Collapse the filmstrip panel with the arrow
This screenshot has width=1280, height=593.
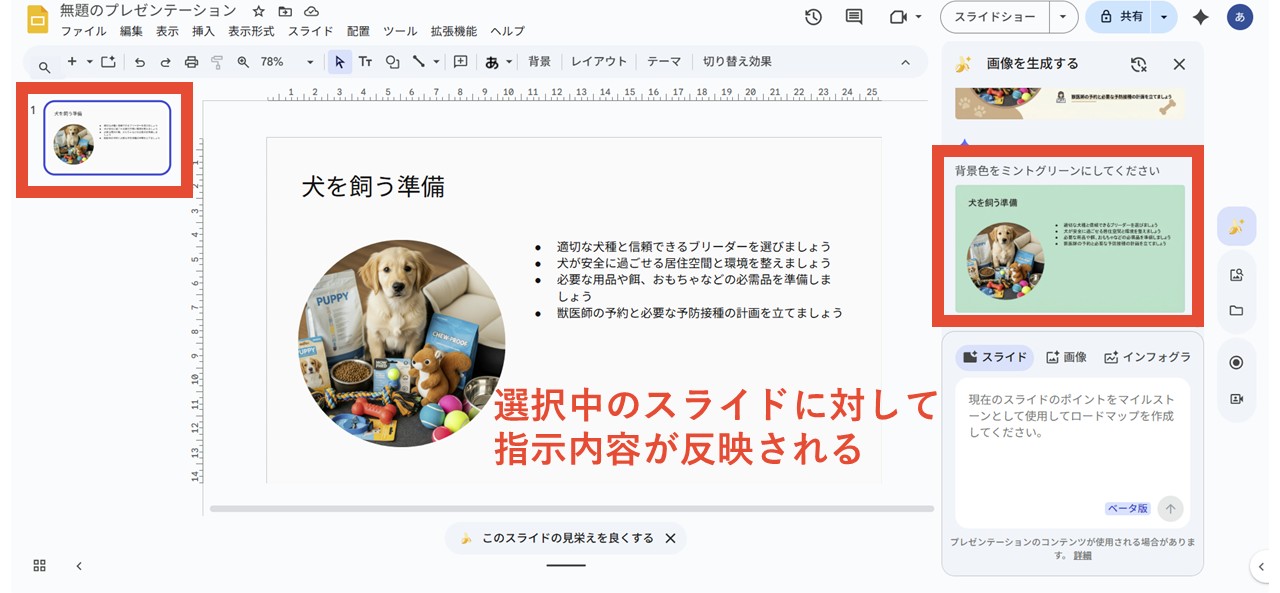[x=79, y=566]
